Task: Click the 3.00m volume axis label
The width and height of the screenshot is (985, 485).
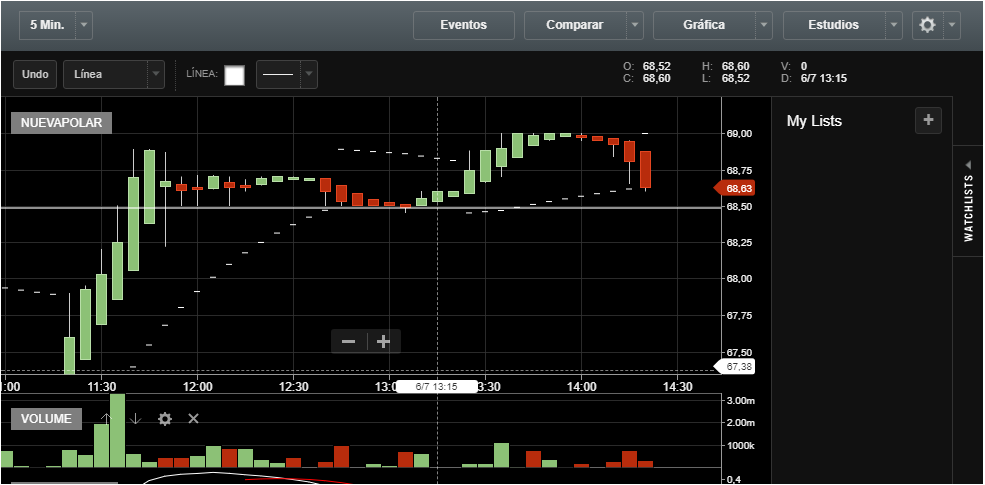Action: pyautogui.click(x=740, y=401)
